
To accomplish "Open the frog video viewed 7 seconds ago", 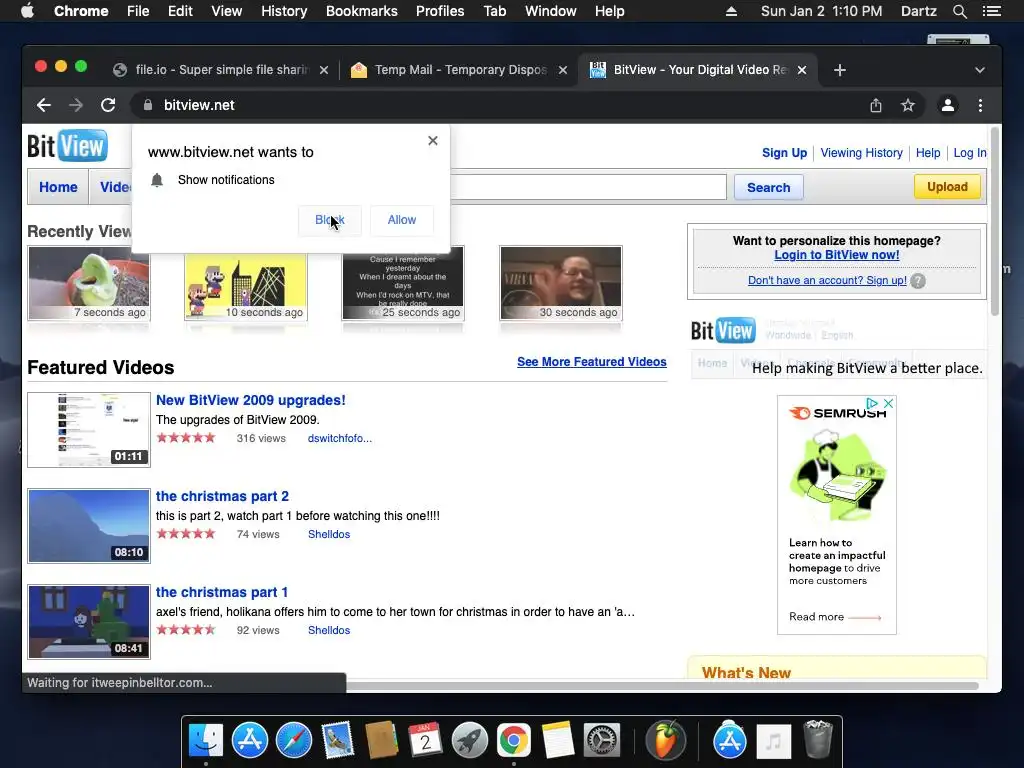I will (x=89, y=283).
